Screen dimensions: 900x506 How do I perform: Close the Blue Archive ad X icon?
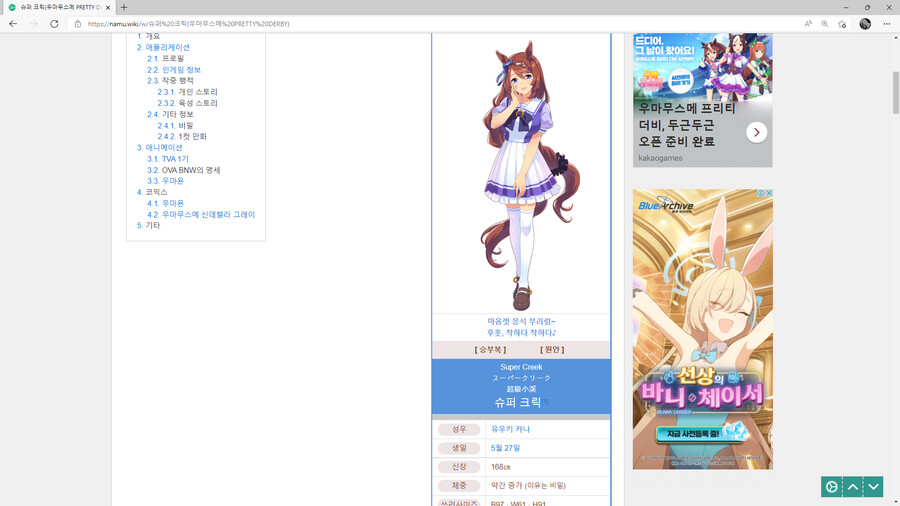coord(769,193)
